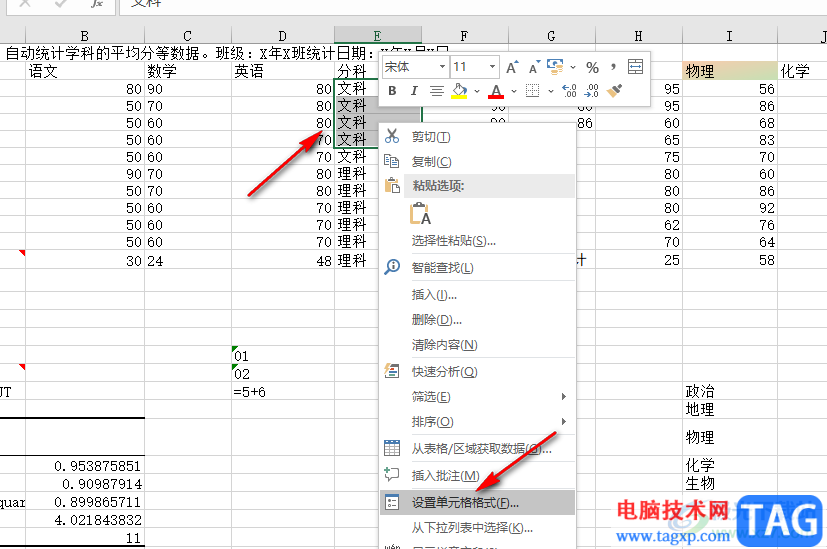Click the 化学 header cell
The height and width of the screenshot is (549, 827).
[802, 71]
